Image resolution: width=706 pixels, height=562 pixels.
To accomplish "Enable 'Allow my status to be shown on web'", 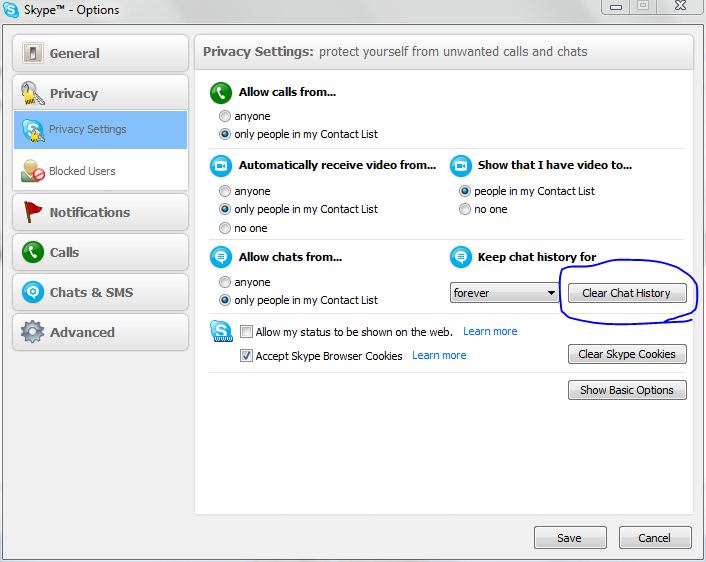I will 246,332.
